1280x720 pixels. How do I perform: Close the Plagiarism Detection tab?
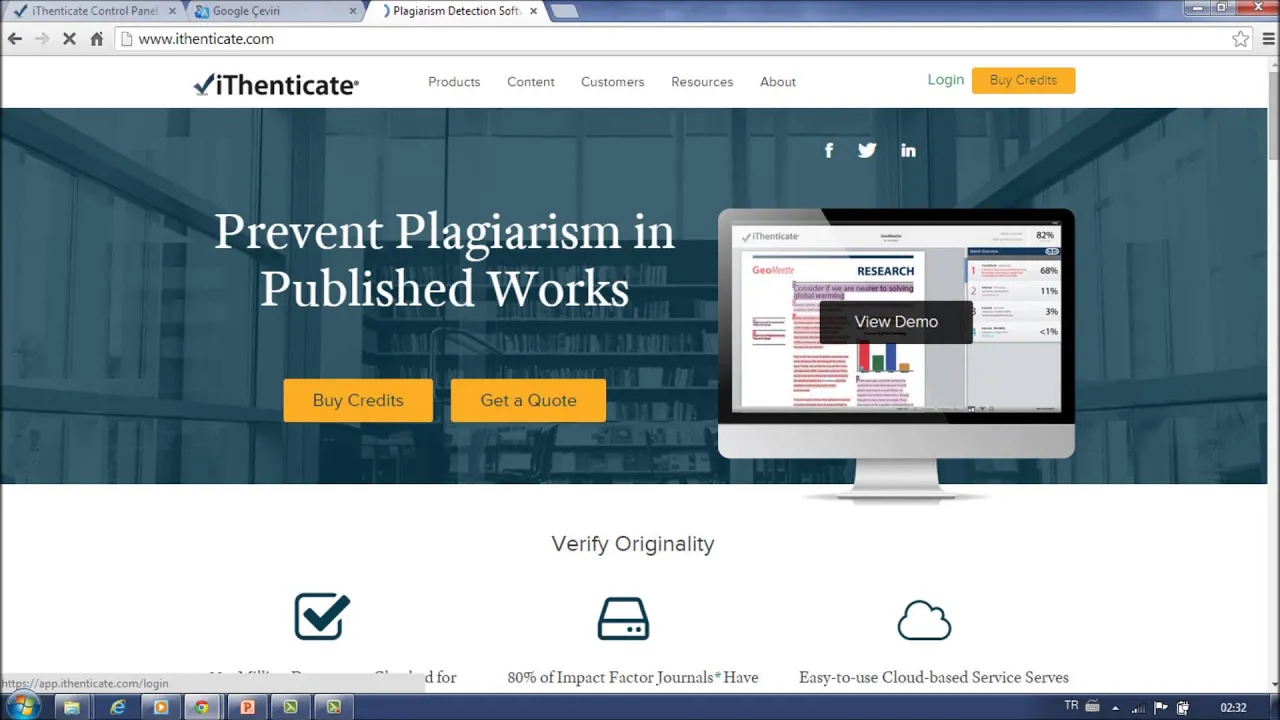(x=534, y=11)
